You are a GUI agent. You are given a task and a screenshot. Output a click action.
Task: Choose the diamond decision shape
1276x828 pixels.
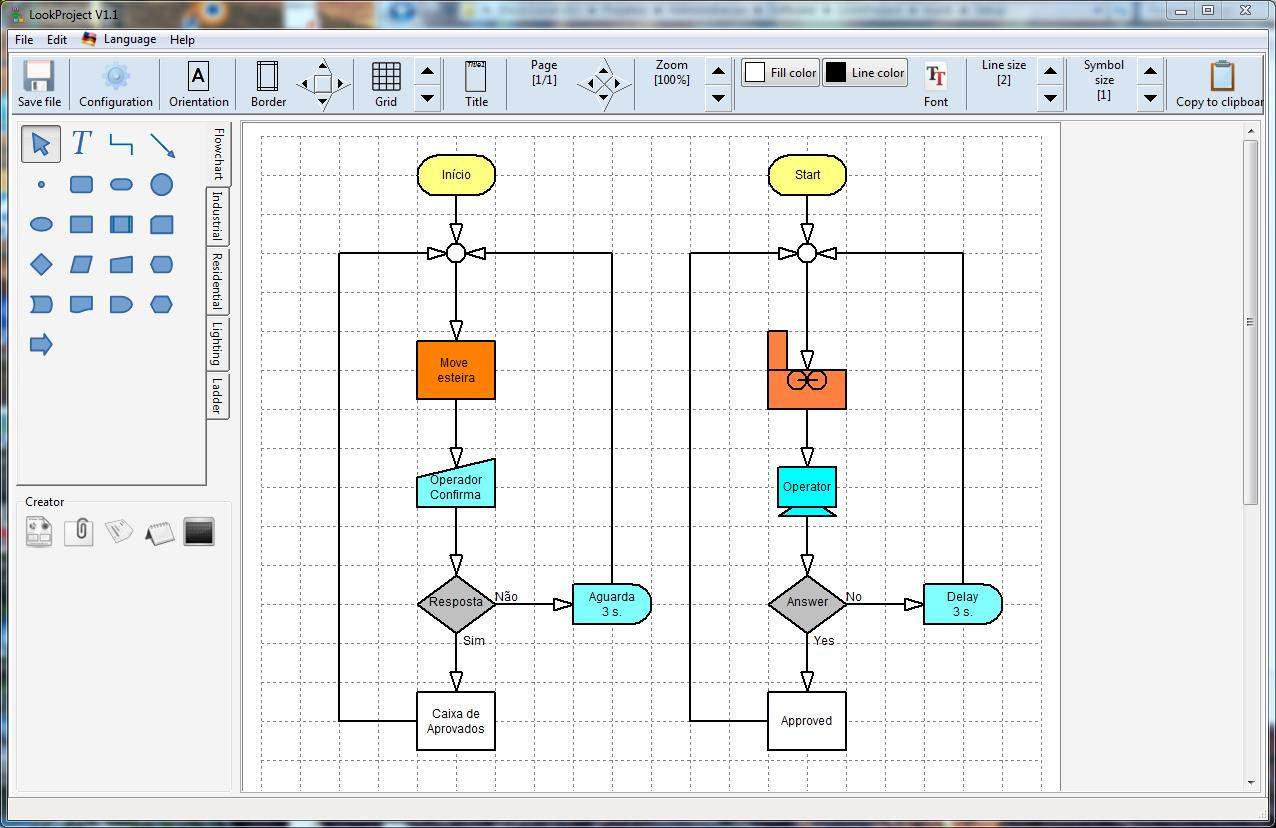(x=41, y=264)
